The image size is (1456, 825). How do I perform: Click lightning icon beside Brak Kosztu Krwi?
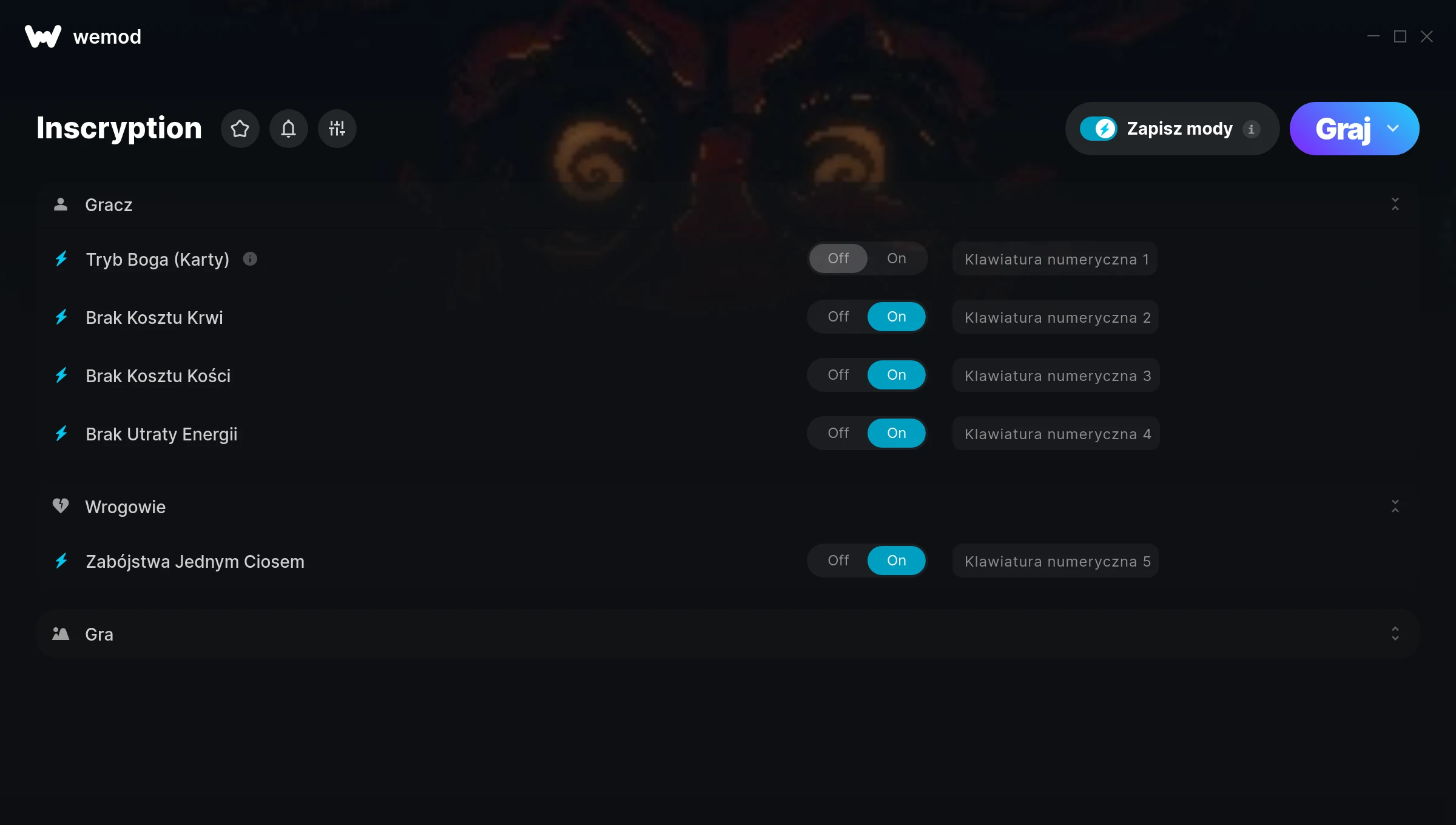(61, 317)
